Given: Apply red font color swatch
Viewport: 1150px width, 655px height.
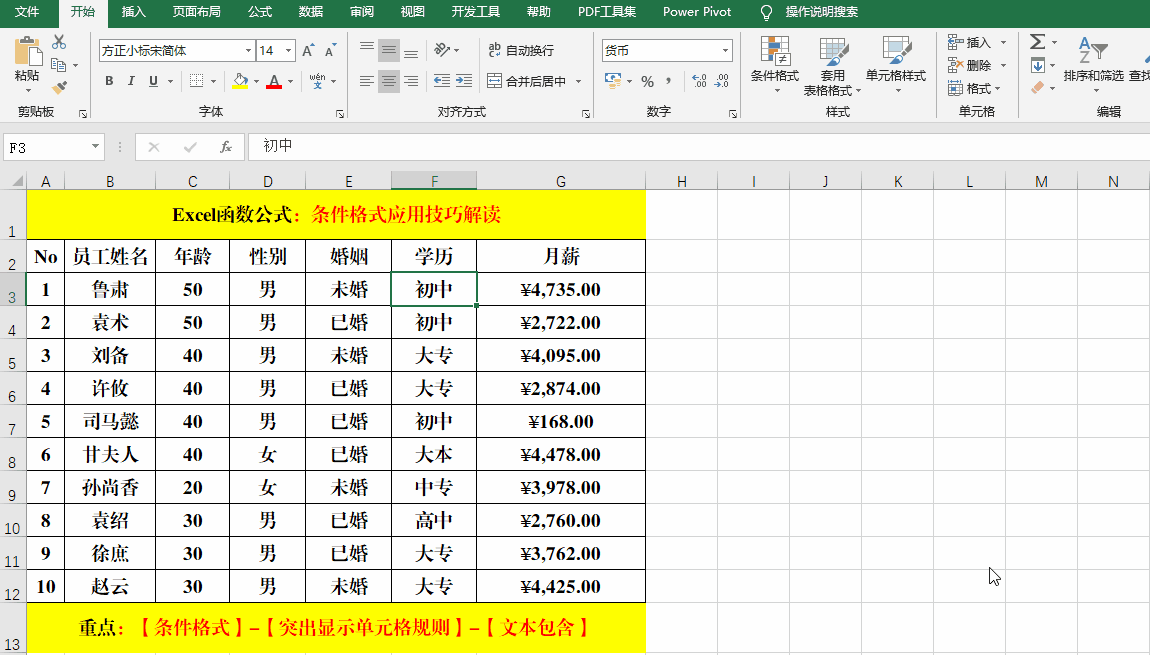Looking at the screenshot, I should [274, 81].
